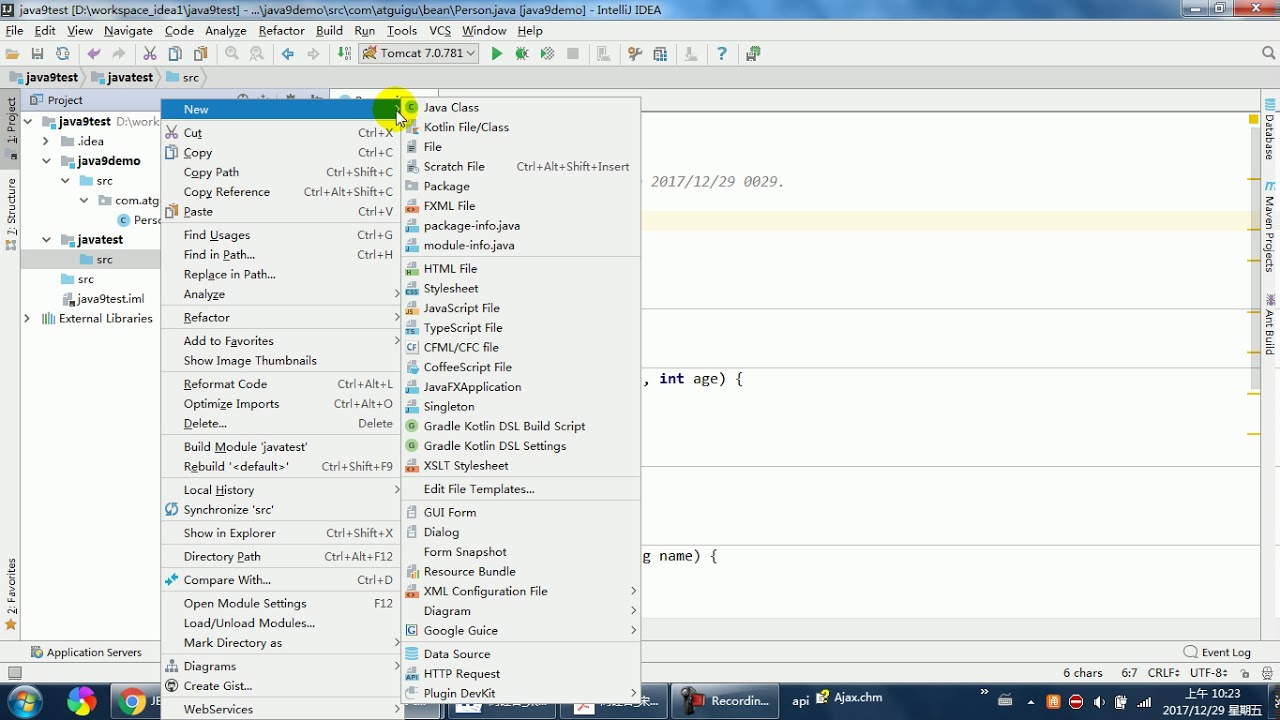Open the Ant Build side tab
1280x720 pixels.
pyautogui.click(x=1270, y=325)
